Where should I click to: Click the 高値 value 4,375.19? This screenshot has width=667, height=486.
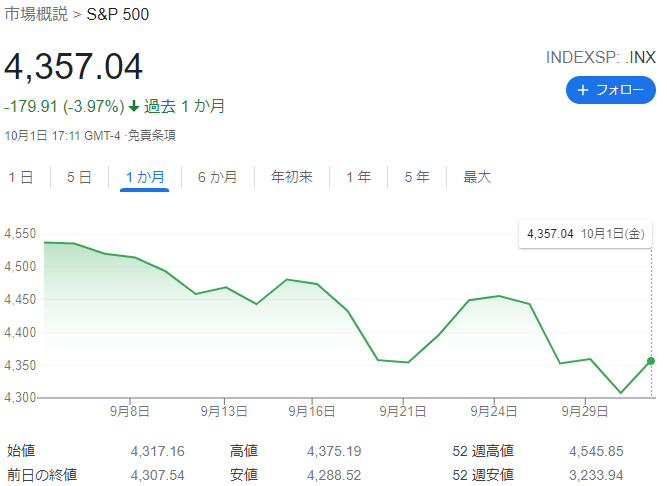(334, 451)
